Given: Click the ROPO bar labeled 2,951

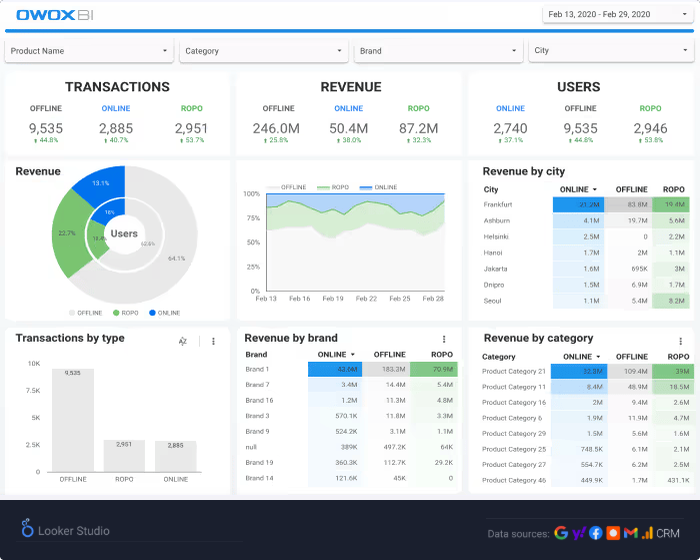Looking at the screenshot, I should pyautogui.click(x=124, y=456).
